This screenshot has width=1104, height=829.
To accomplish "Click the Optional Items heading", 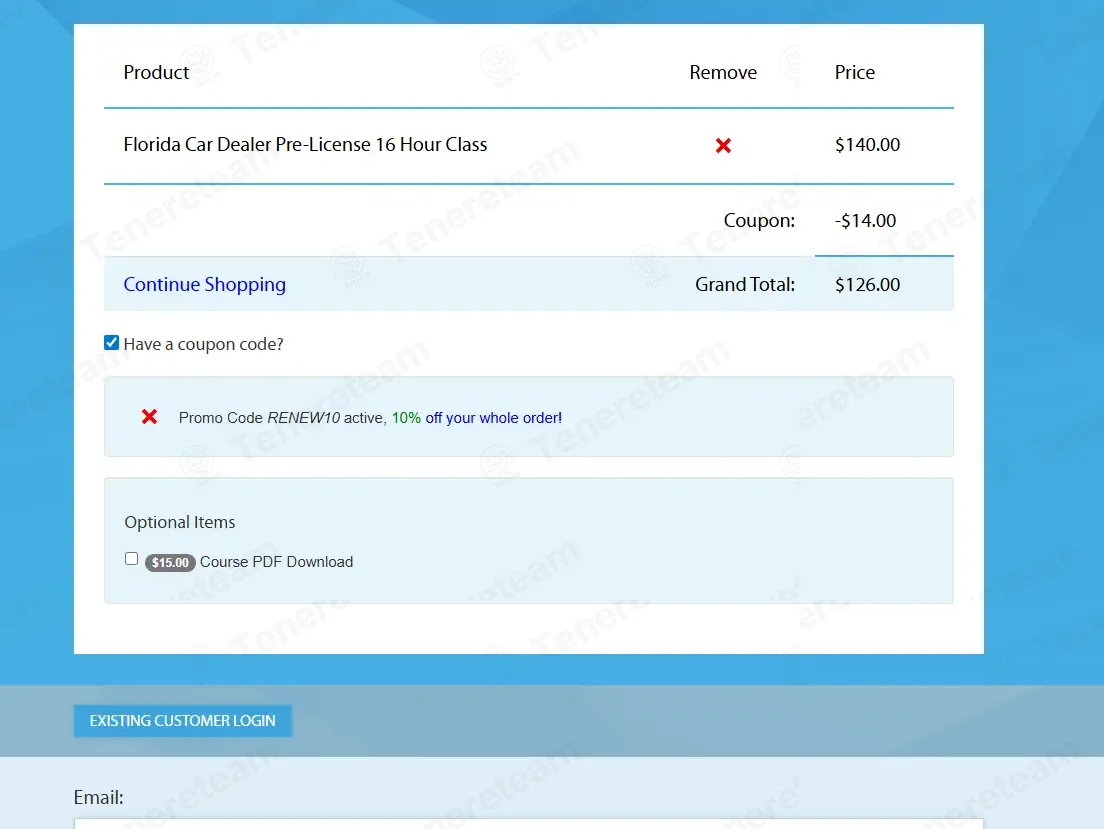I will (x=180, y=522).
